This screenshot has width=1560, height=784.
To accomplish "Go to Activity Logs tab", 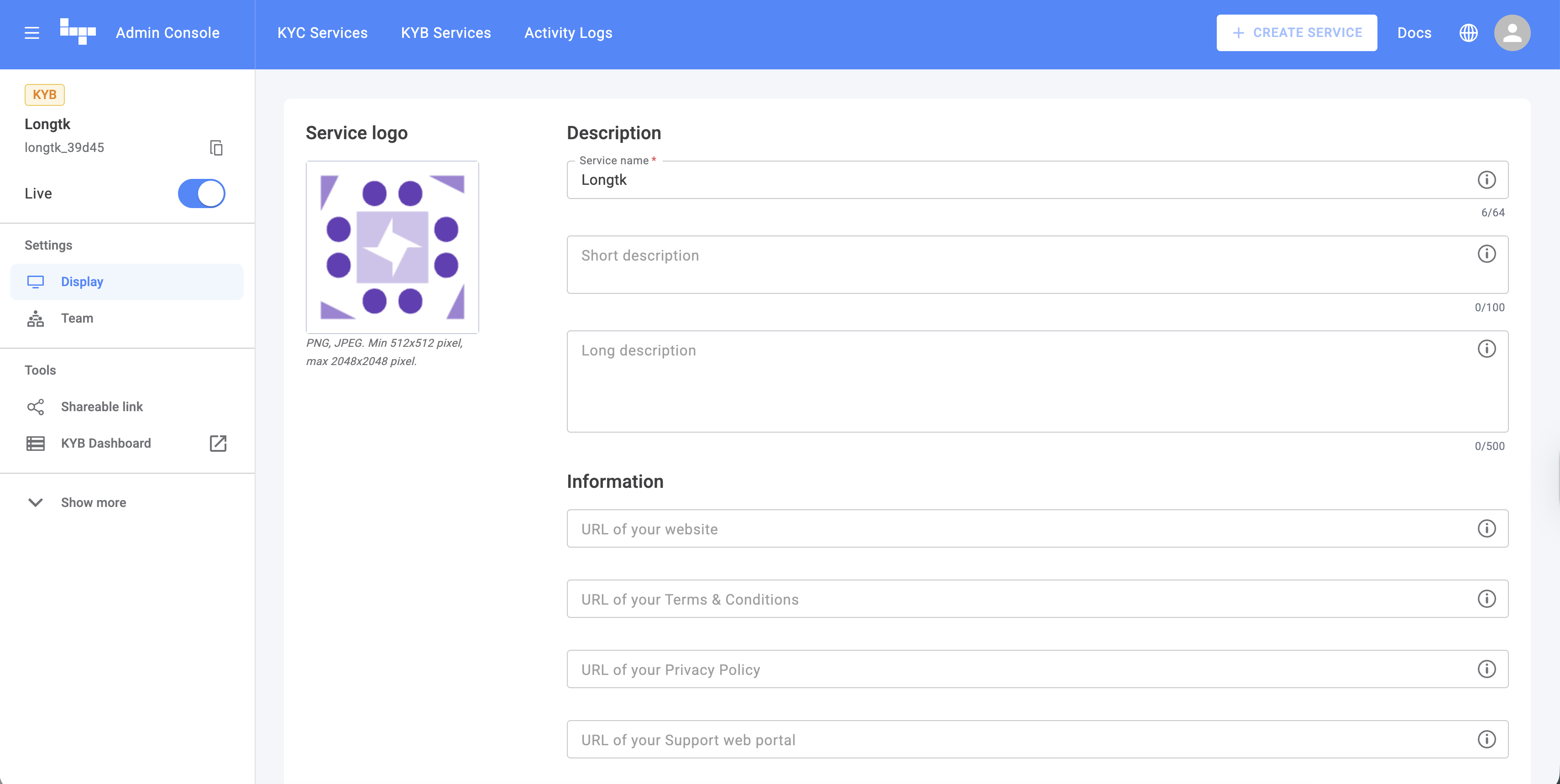I will 568,33.
